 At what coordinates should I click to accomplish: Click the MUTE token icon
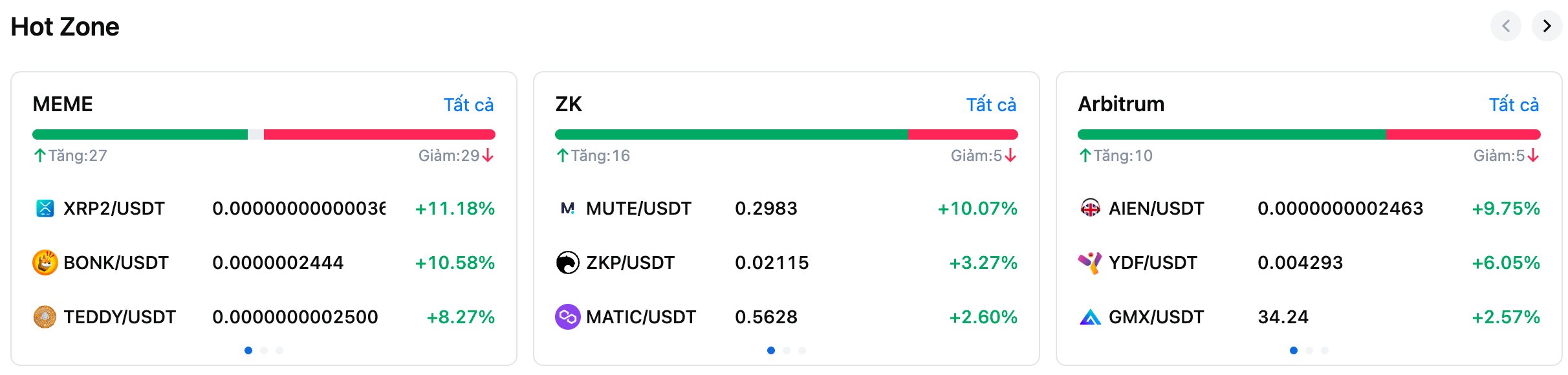(x=568, y=208)
